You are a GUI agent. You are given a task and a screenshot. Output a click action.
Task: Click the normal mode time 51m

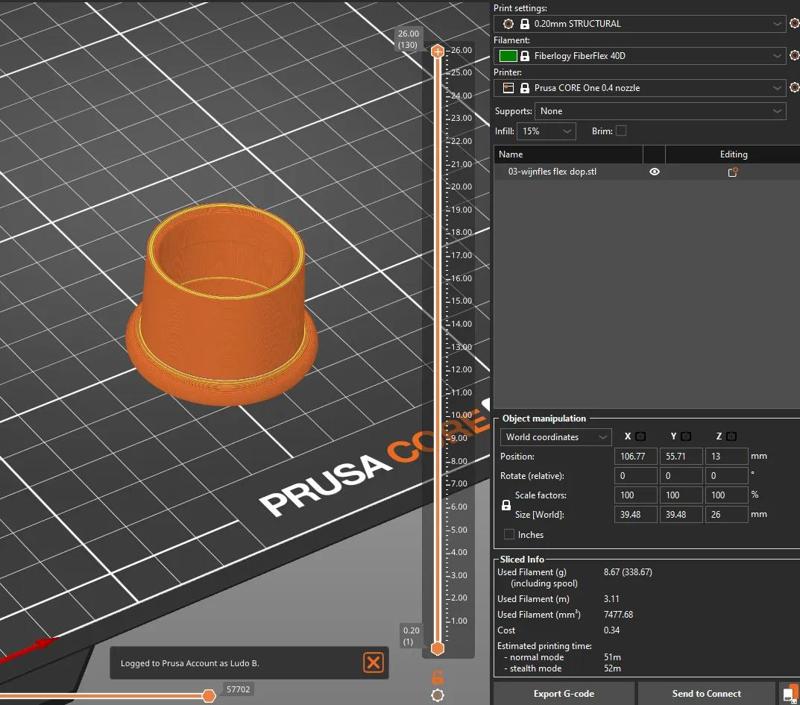point(612,657)
